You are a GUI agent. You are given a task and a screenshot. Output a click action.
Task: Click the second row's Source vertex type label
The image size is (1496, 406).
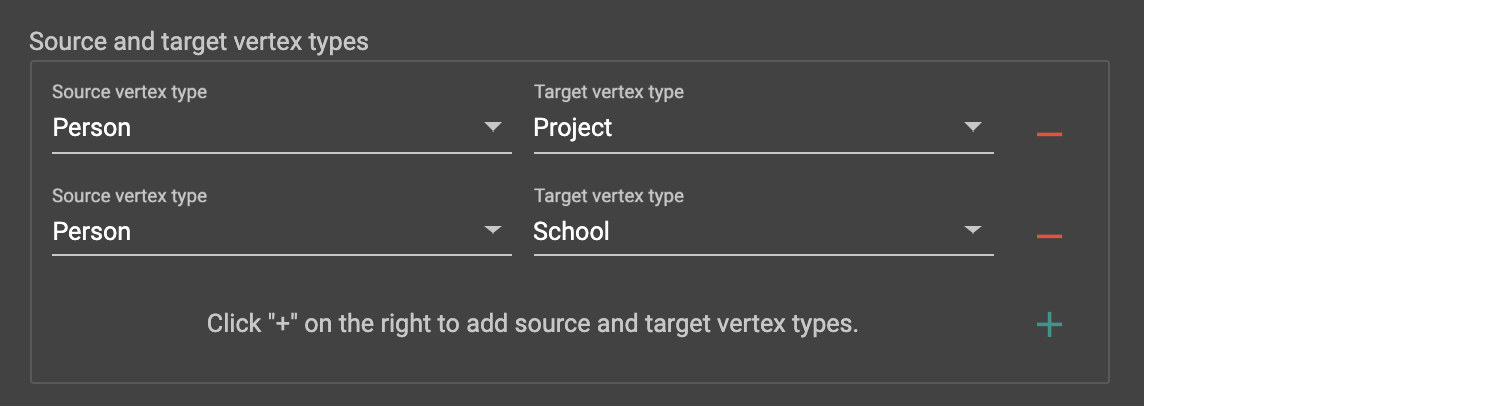click(x=129, y=196)
